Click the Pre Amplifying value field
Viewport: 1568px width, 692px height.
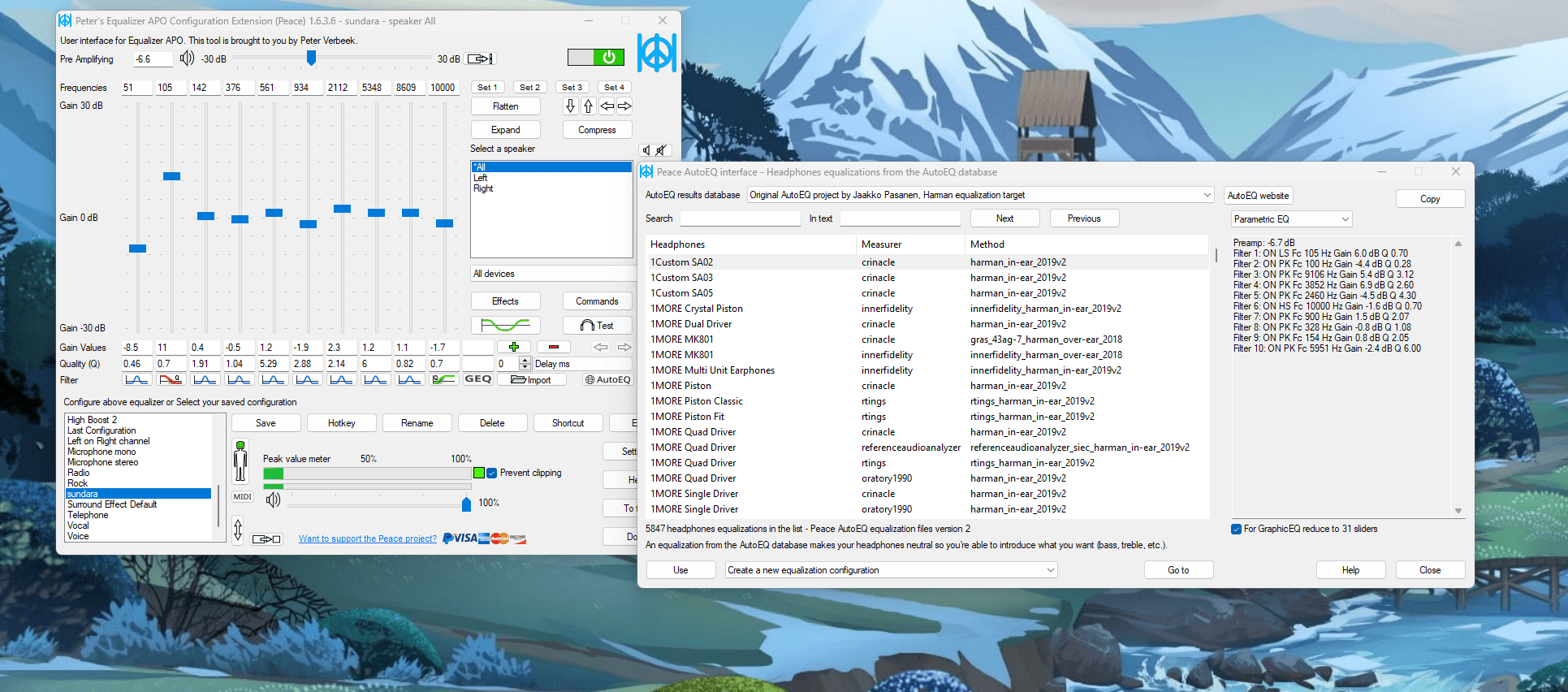153,58
